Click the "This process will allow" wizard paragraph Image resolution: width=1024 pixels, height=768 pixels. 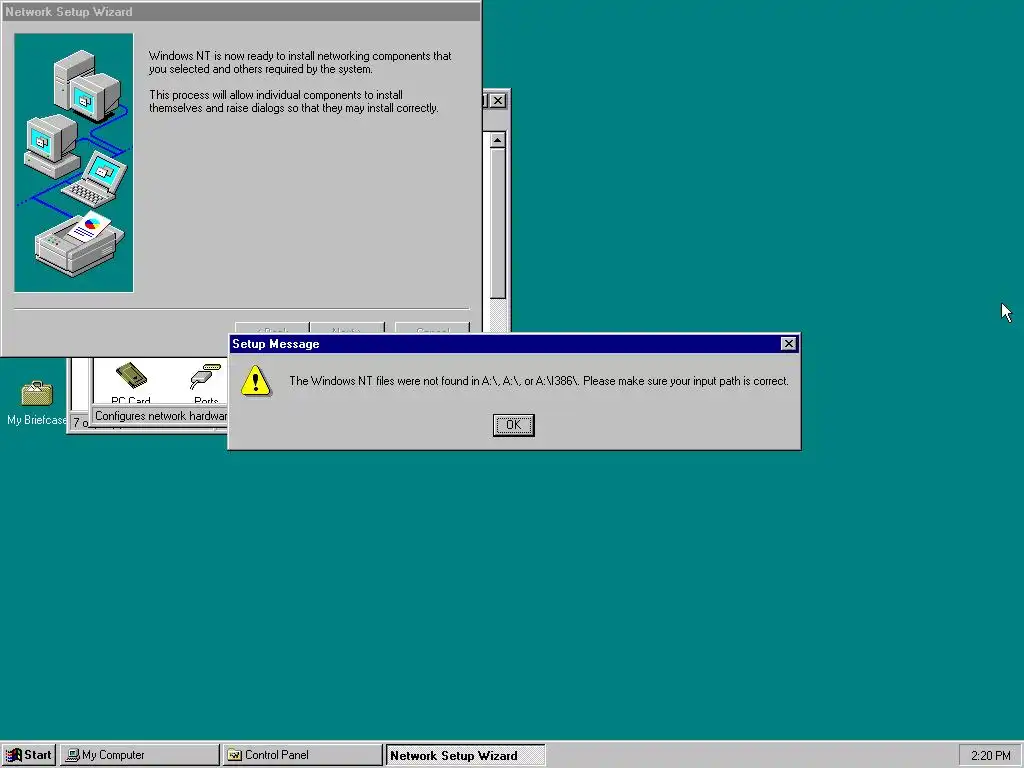(x=293, y=101)
